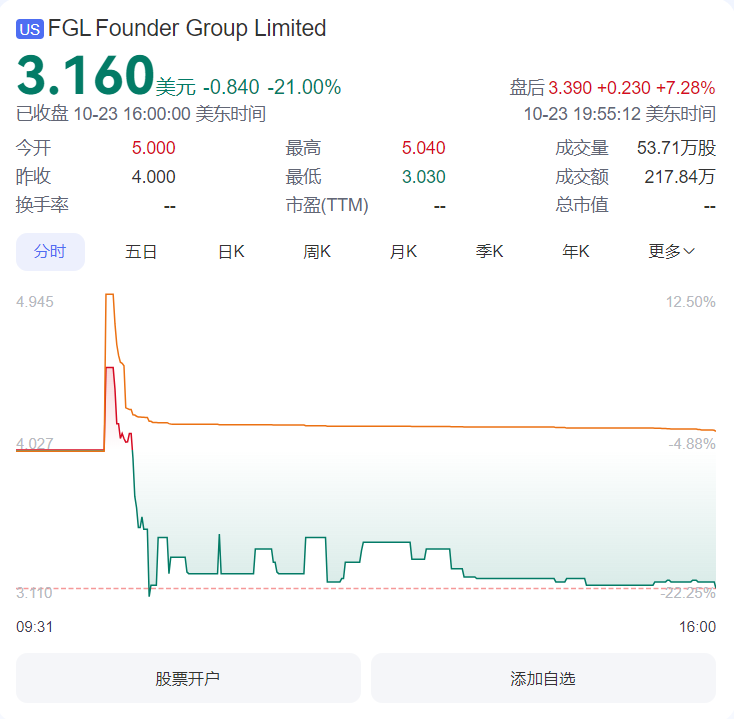Screen dimensions: 734x719
Task: View the 年K chart tab
Action: (576, 252)
